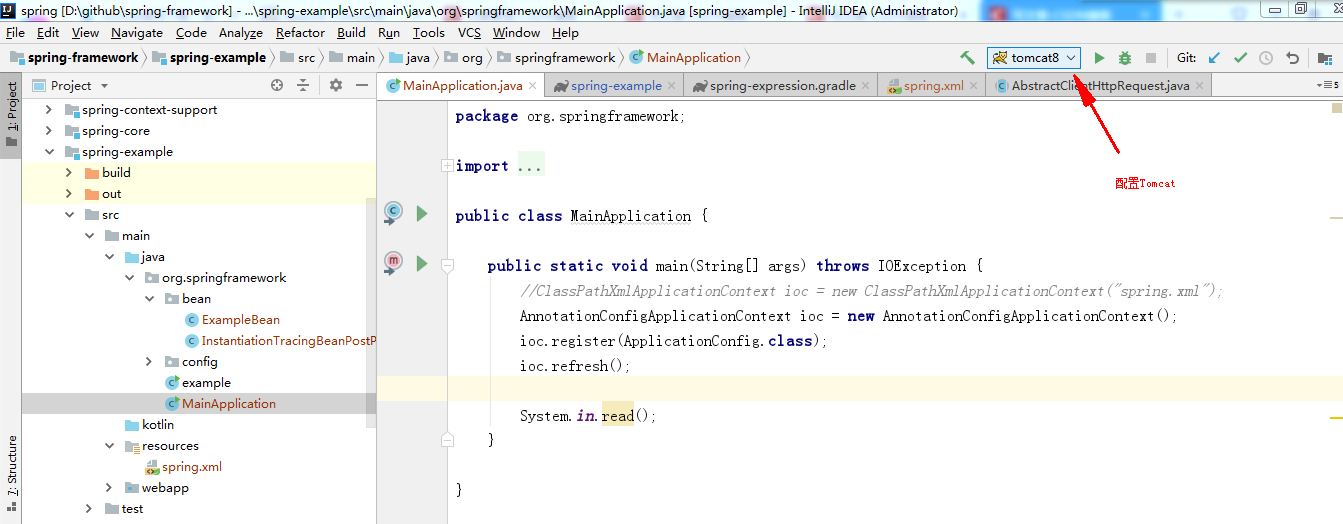
Task: Collapse the spring-example module
Action: [x=49, y=152]
